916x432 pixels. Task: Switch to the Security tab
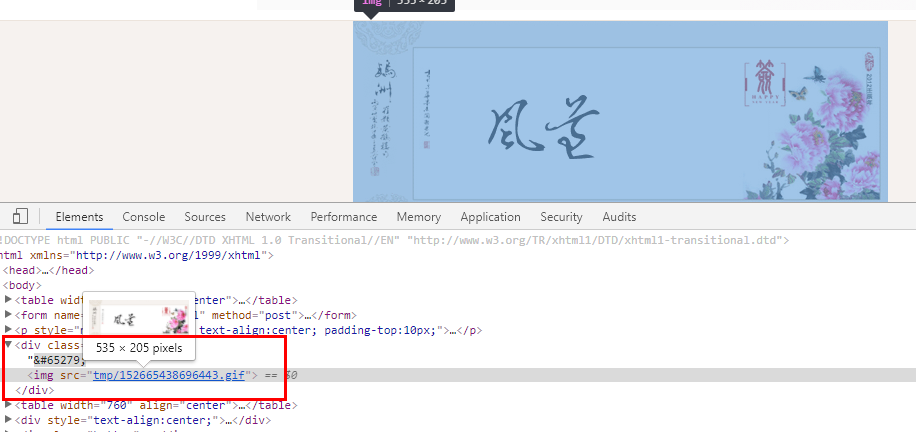coord(561,217)
